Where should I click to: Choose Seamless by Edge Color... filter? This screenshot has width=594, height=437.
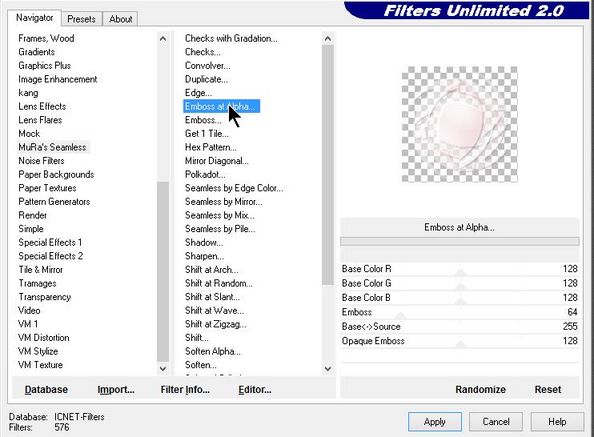coord(234,188)
